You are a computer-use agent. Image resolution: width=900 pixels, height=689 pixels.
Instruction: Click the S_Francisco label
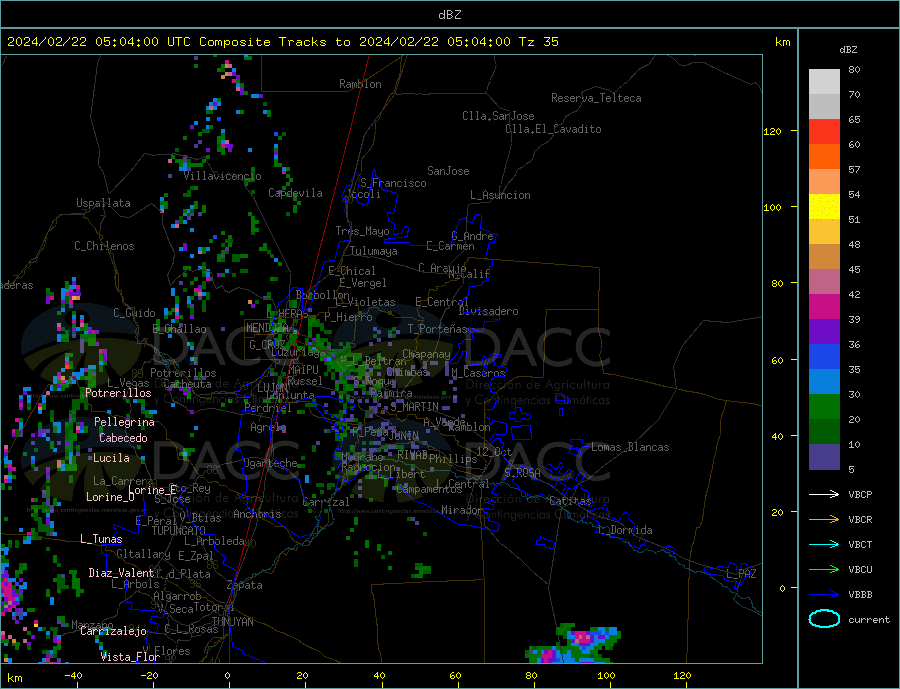pos(393,183)
